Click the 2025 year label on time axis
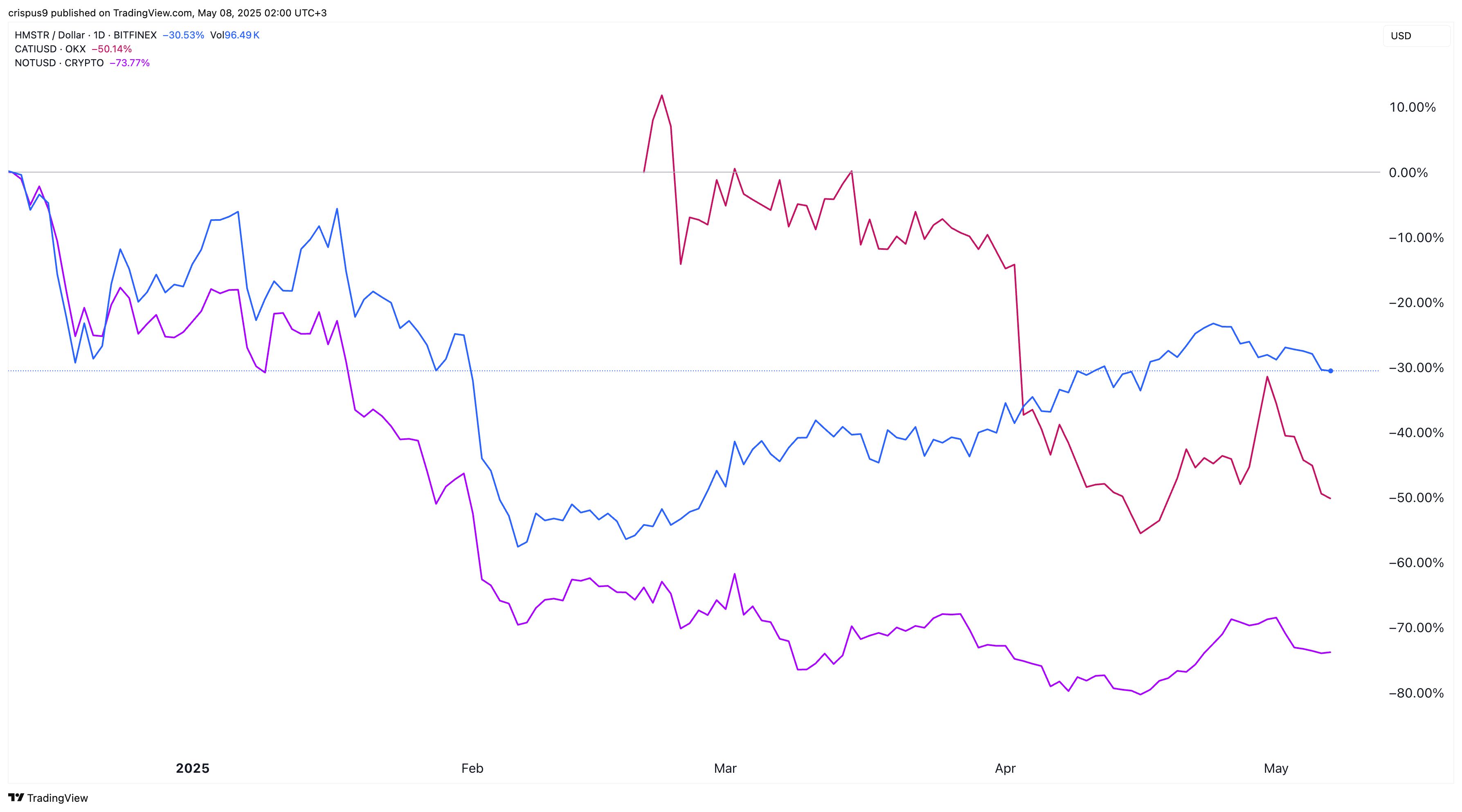Screen dimensions: 1462x812 click(x=192, y=768)
